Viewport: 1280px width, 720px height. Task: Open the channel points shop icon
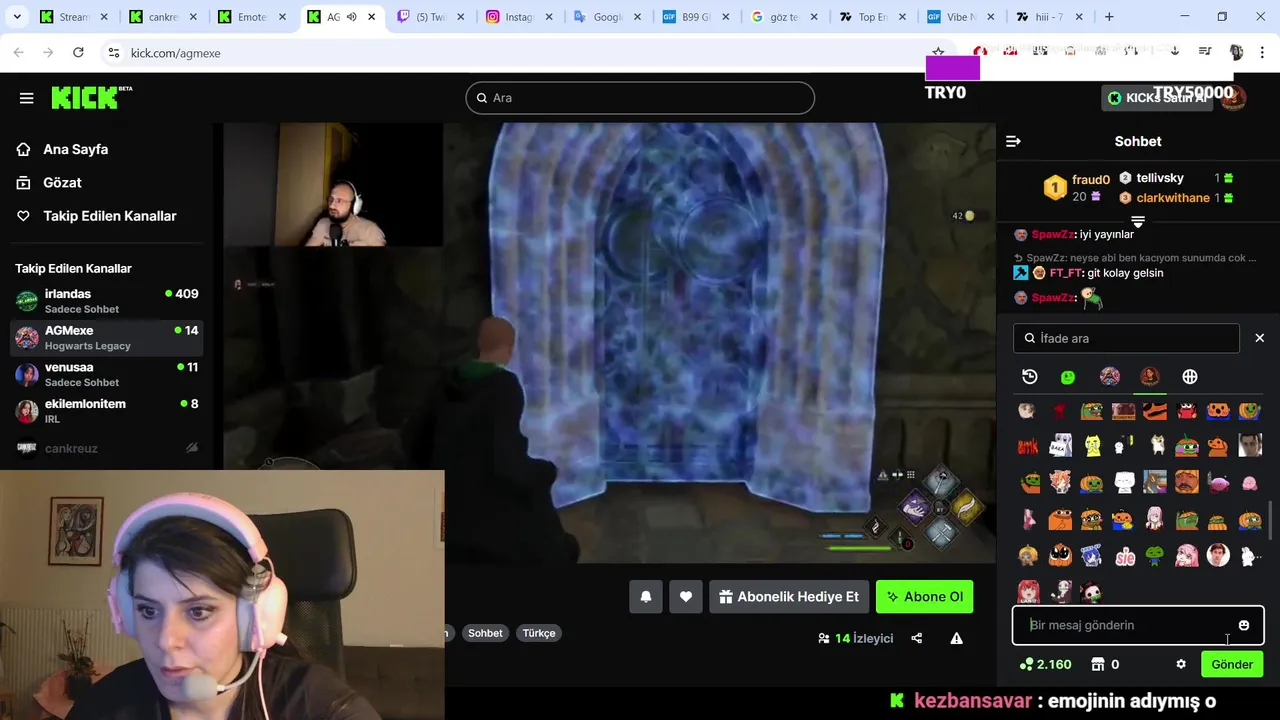(1098, 664)
